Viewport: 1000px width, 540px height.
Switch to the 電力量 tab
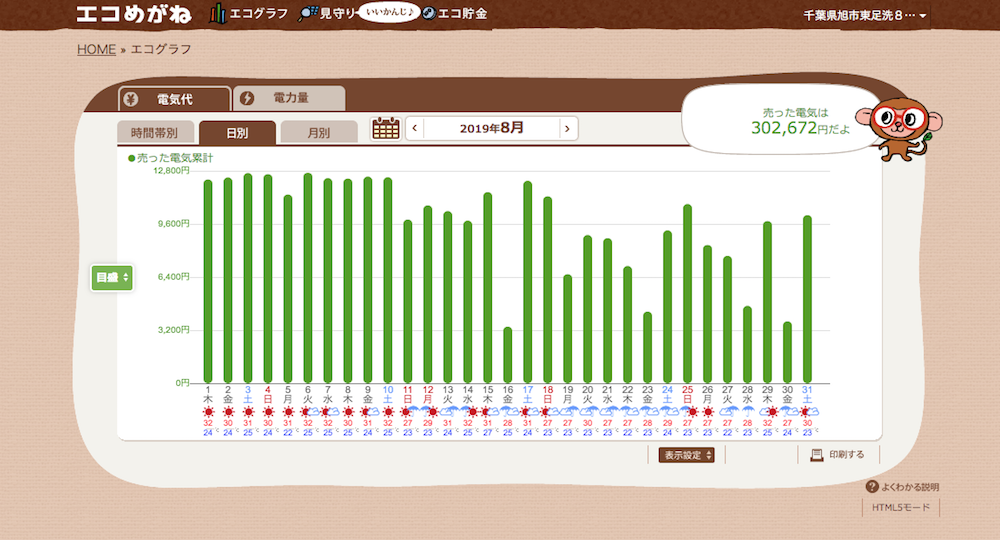[290, 98]
